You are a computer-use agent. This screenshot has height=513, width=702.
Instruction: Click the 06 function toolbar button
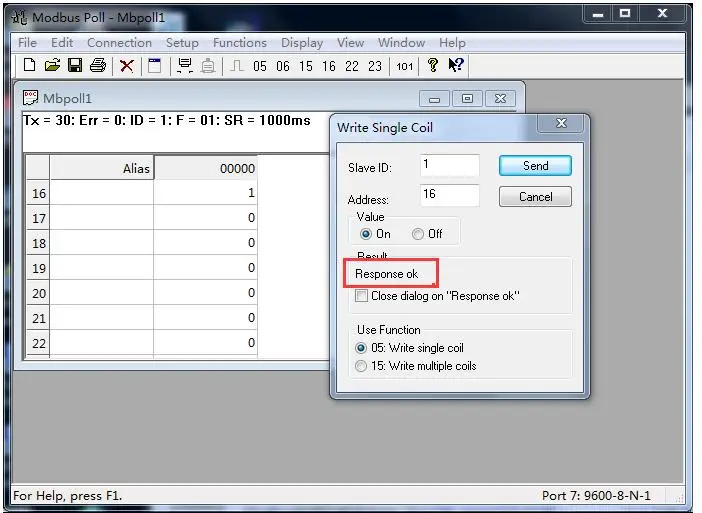click(x=283, y=66)
